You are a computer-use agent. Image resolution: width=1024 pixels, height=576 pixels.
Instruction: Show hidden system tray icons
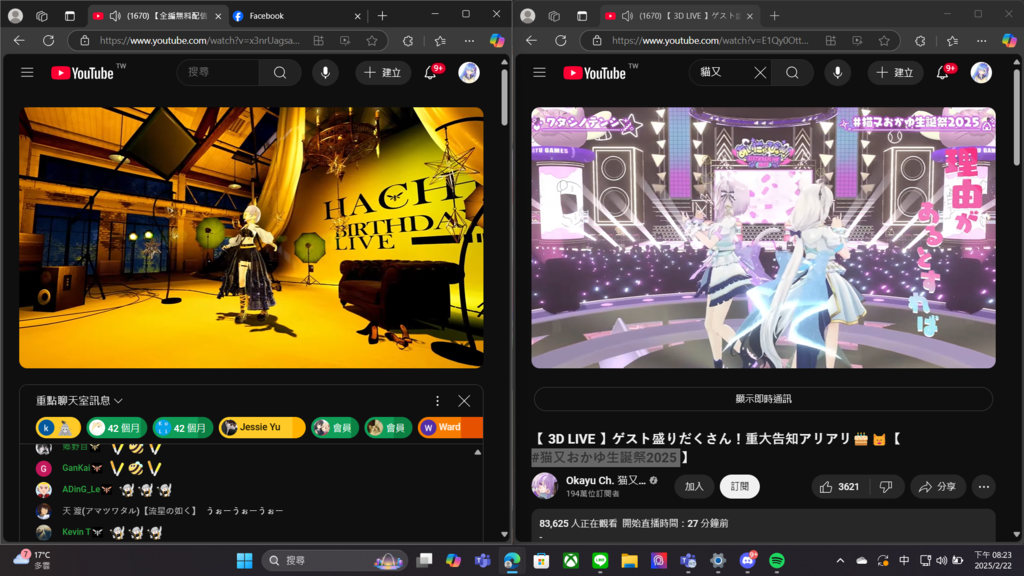coord(840,560)
